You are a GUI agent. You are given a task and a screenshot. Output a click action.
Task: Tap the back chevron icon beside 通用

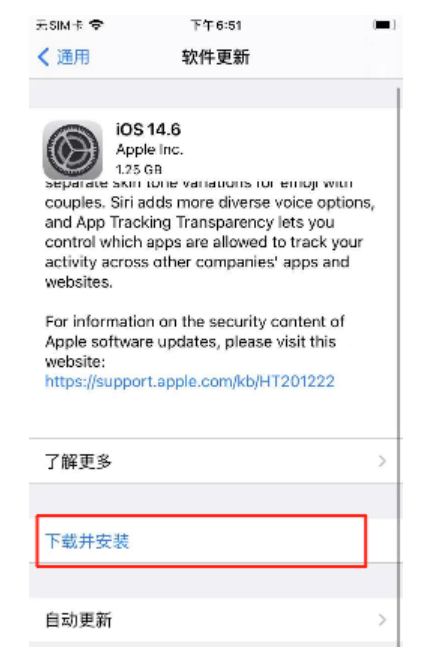click(x=44, y=57)
